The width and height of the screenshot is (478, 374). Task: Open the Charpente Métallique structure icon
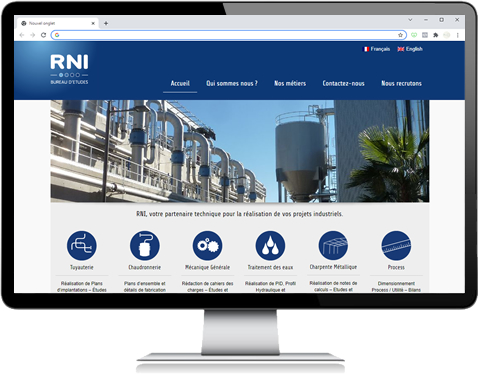333,245
